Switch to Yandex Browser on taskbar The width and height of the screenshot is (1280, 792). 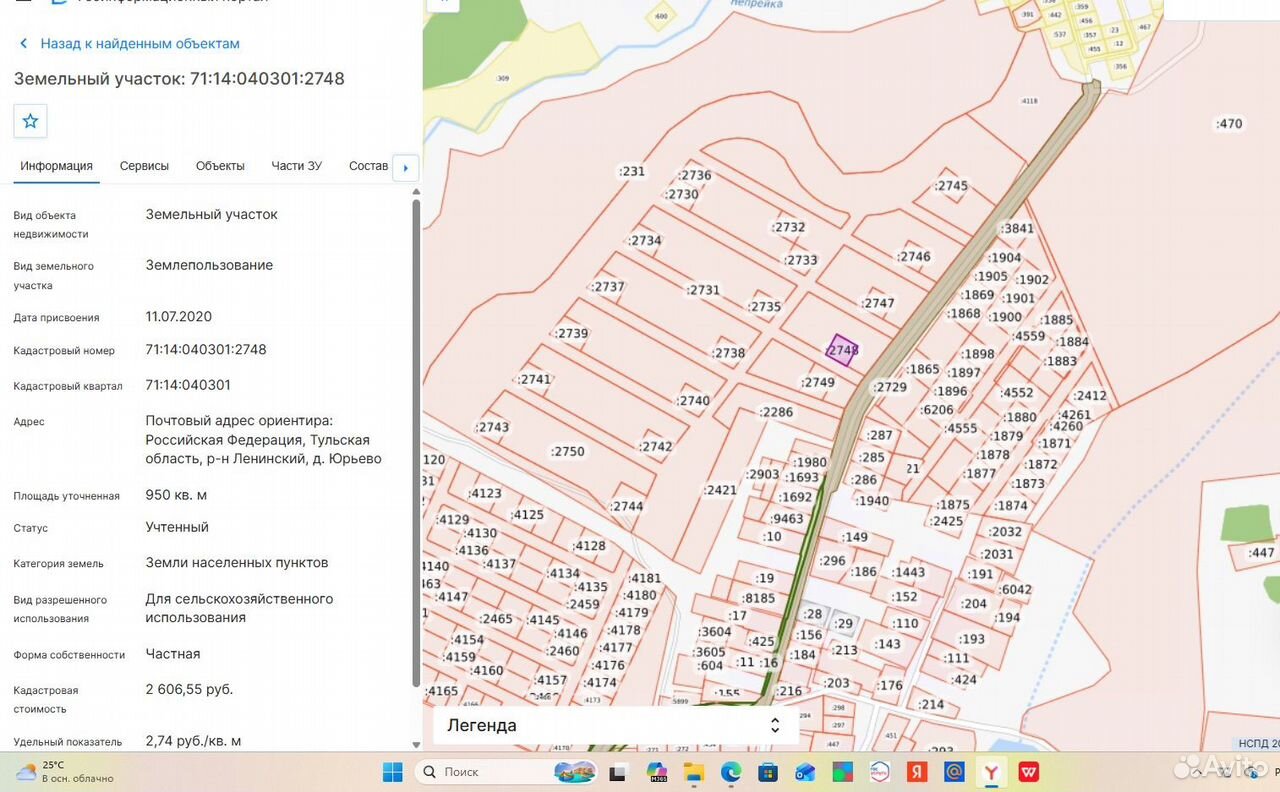(990, 772)
